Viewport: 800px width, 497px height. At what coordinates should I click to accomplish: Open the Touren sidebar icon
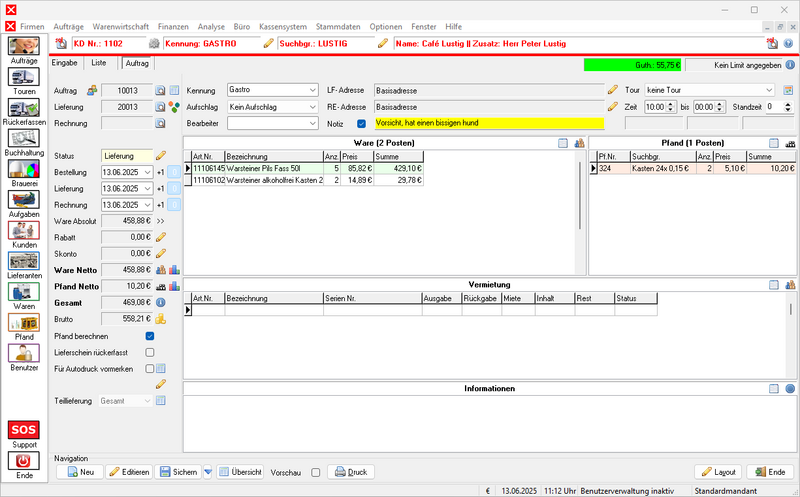click(x=24, y=78)
